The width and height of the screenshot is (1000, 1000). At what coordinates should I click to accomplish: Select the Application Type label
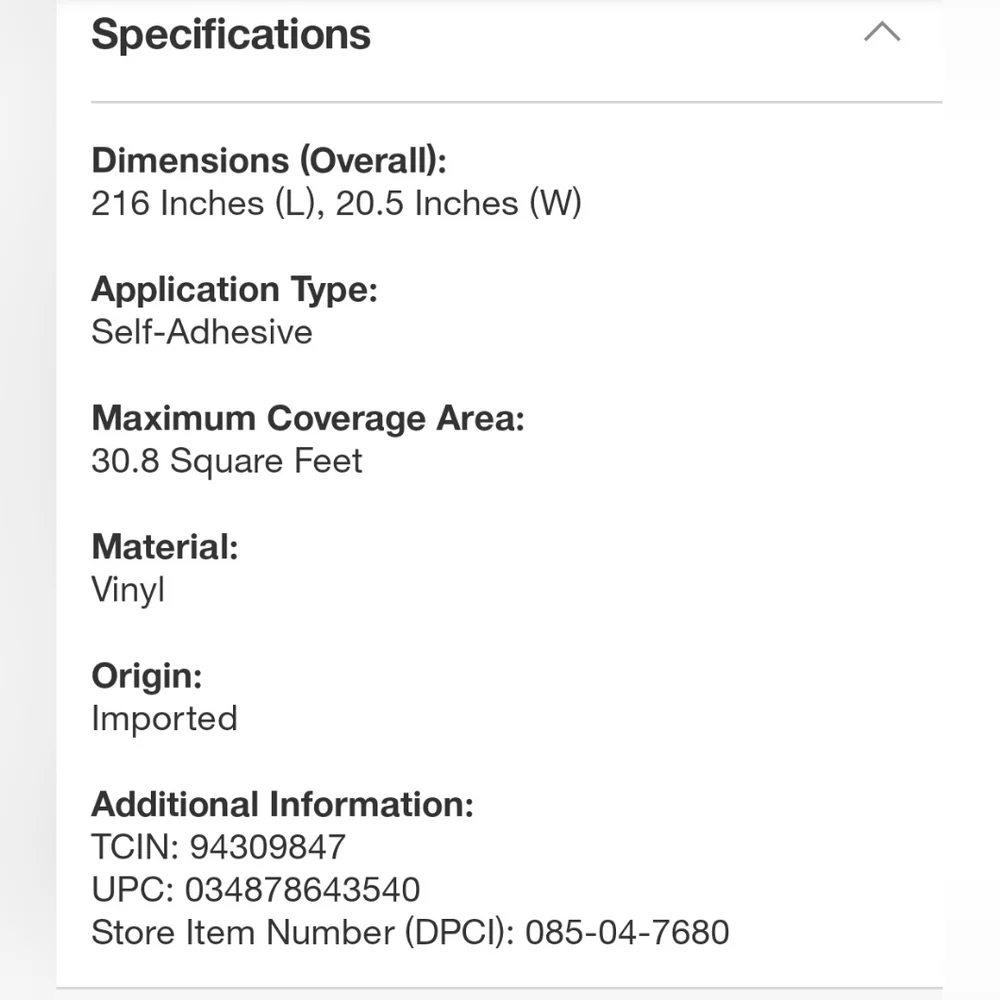(234, 290)
